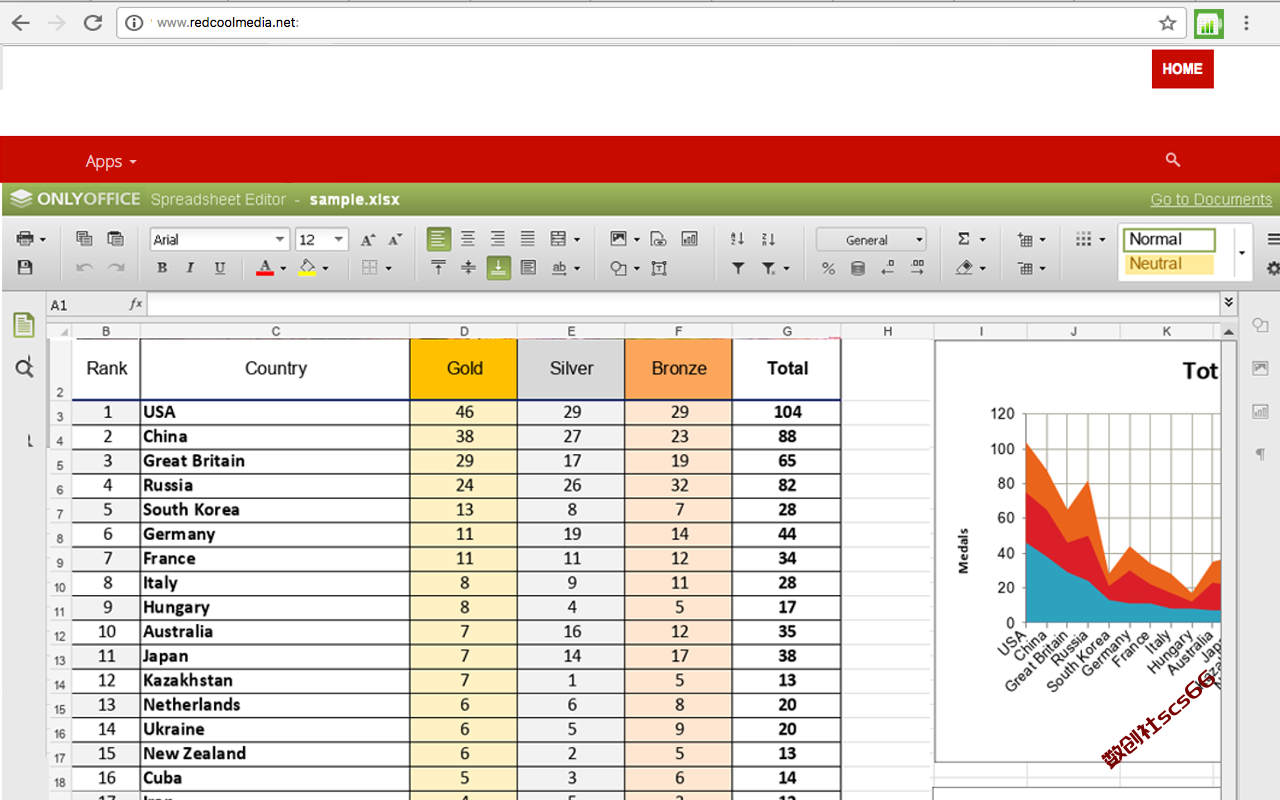
Task: Open Image settings in the right sidebar
Action: (1260, 368)
